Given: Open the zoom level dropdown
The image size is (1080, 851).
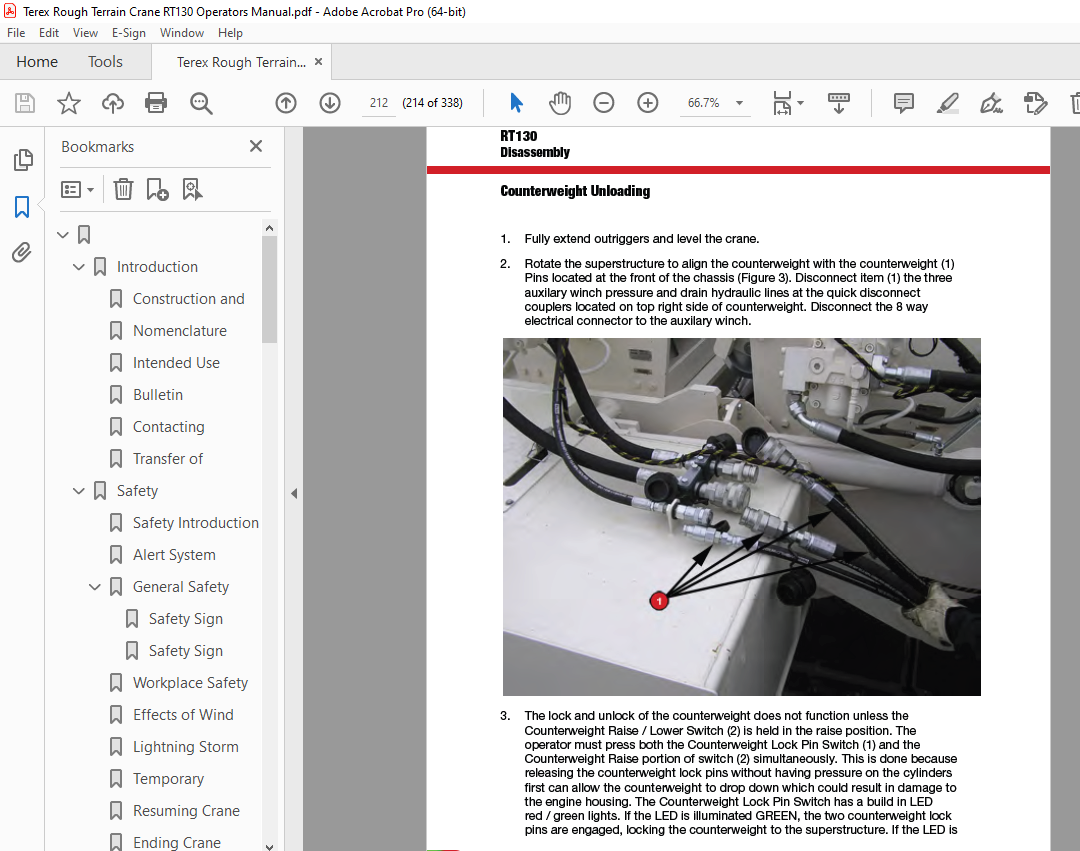Looking at the screenshot, I should [740, 103].
